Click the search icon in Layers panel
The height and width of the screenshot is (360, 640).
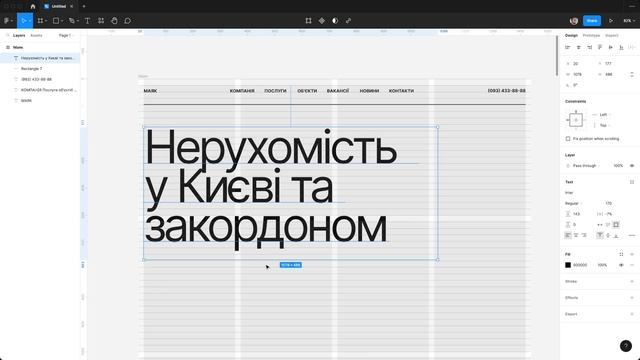pyautogui.click(x=7, y=36)
